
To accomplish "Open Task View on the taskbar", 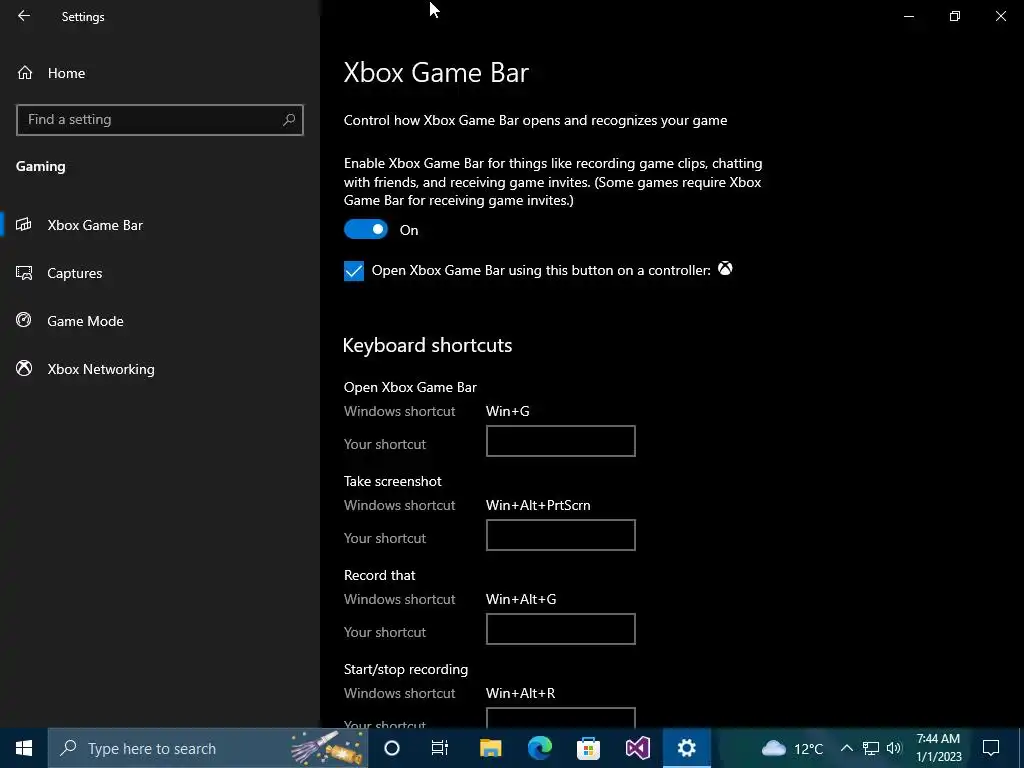I will point(440,748).
